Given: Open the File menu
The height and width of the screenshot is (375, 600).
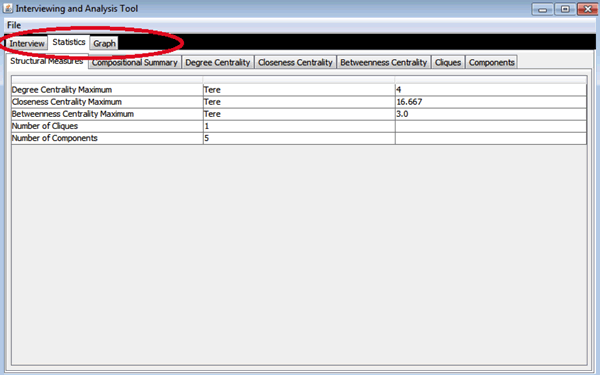Looking at the screenshot, I should 14,25.
